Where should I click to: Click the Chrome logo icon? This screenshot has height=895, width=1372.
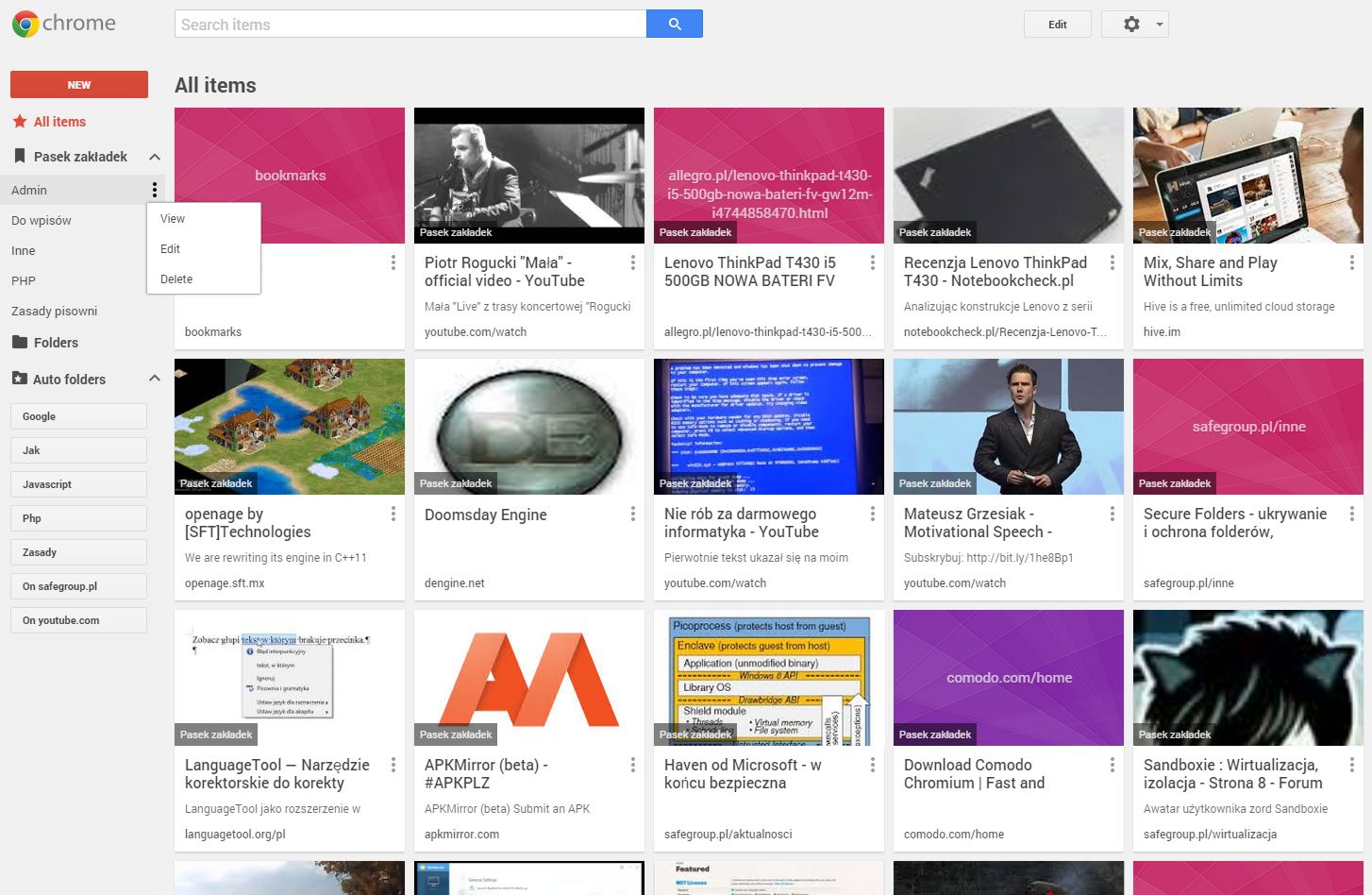pyautogui.click(x=25, y=24)
